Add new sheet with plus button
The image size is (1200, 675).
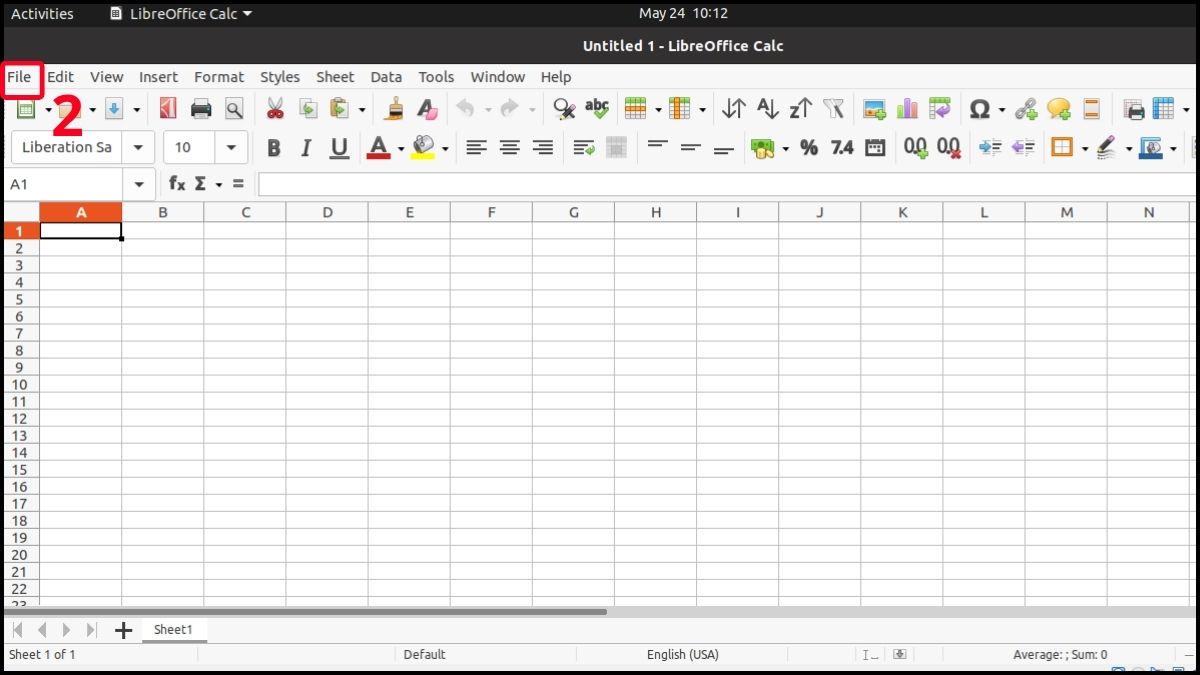[123, 630]
